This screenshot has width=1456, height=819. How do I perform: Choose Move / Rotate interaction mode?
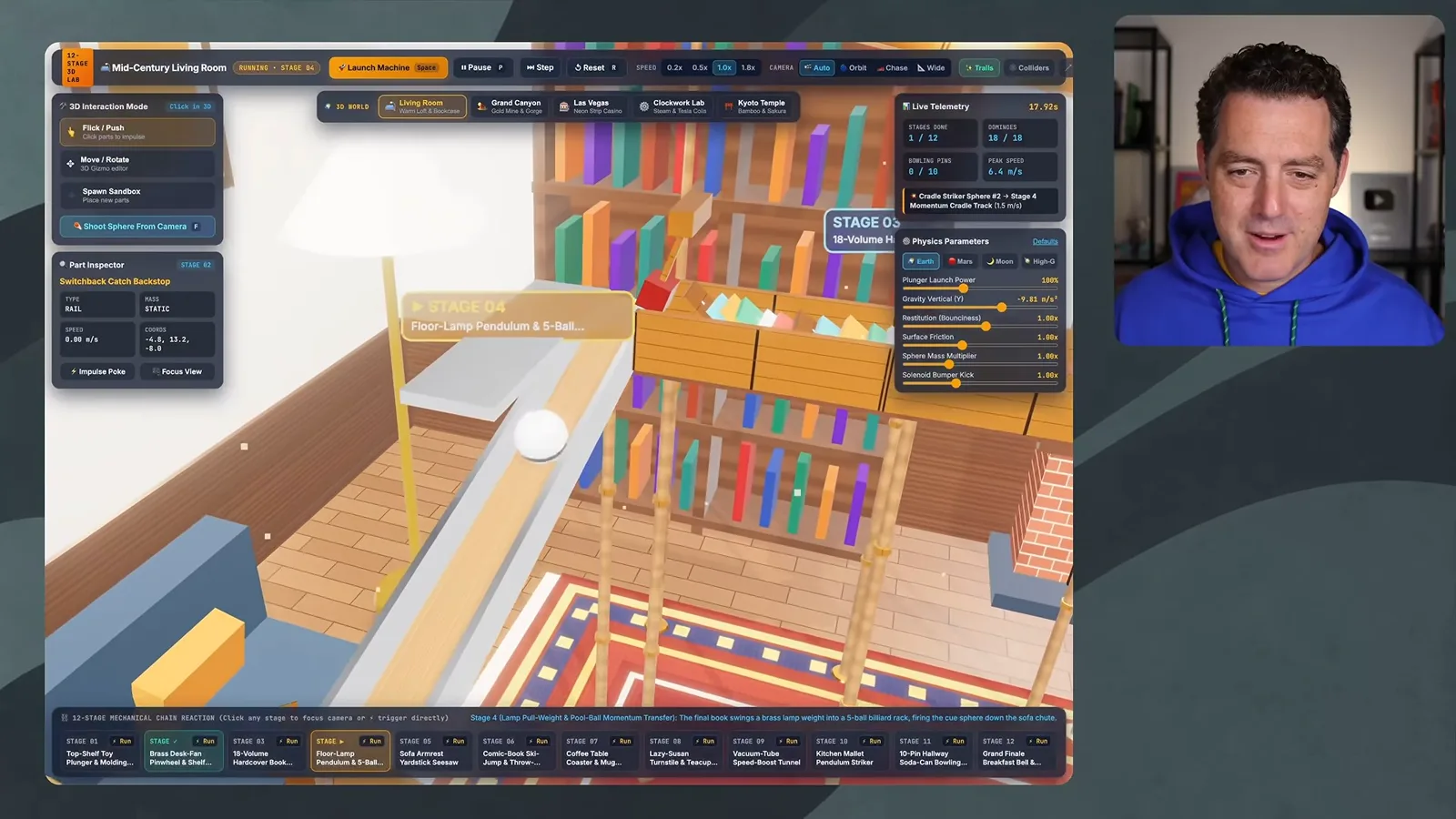coord(137,164)
